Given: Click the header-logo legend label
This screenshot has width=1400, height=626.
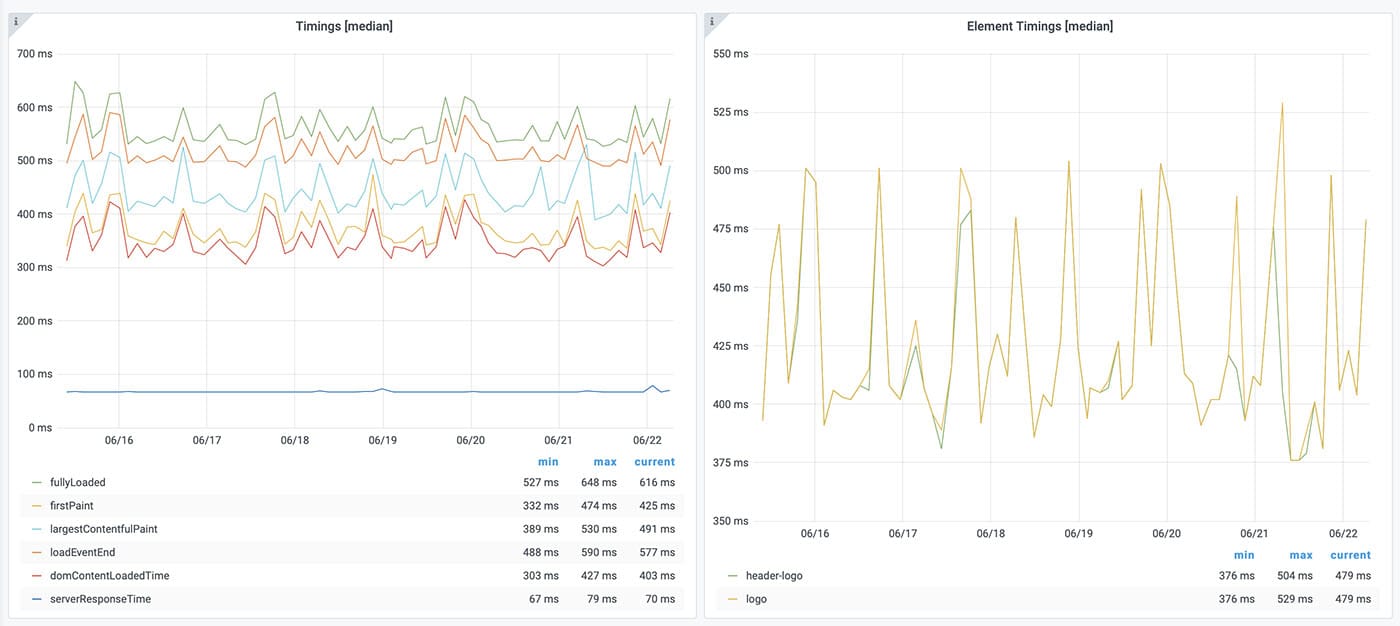Looking at the screenshot, I should coord(774,576).
